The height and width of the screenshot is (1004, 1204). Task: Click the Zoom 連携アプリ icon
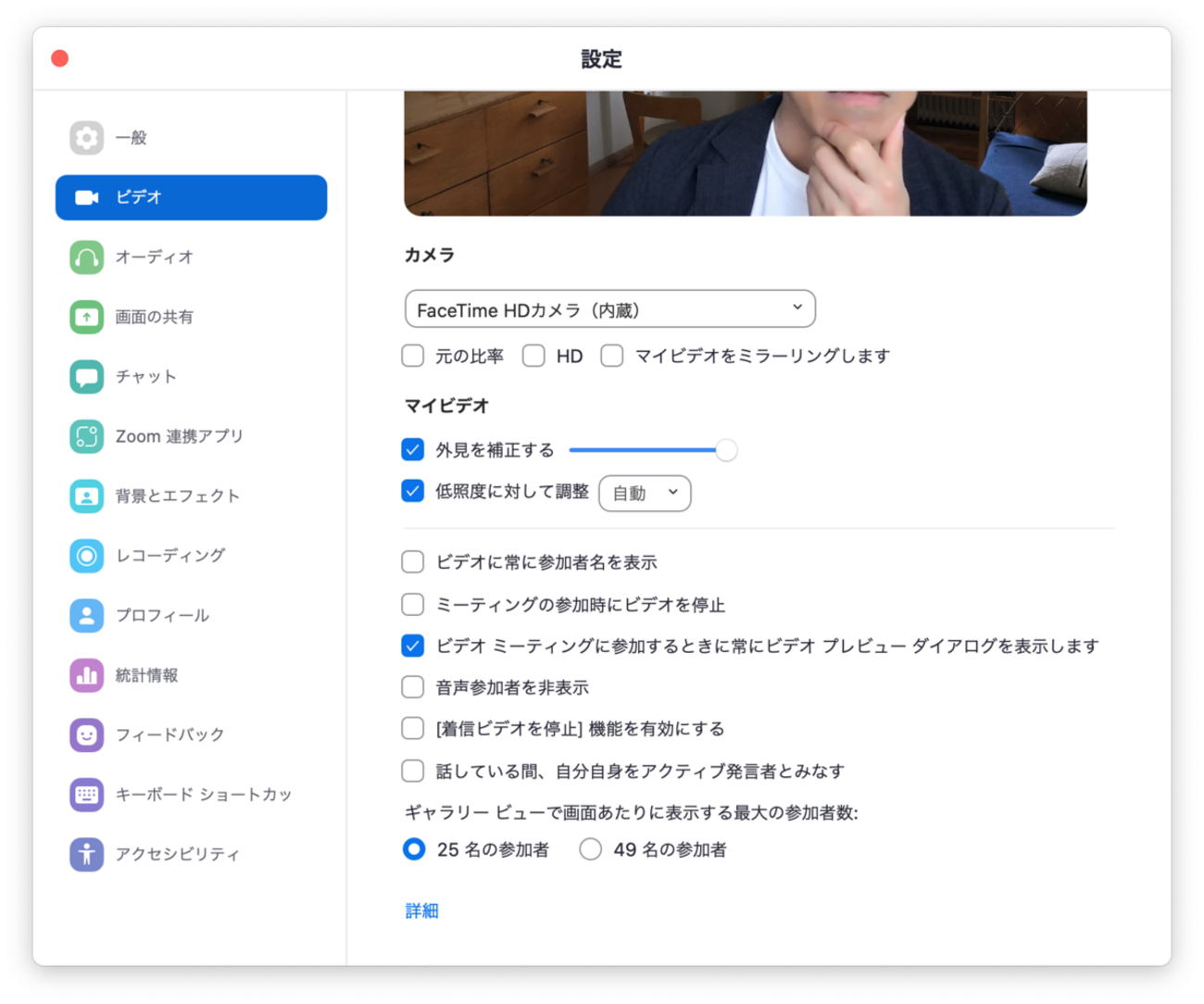click(86, 436)
